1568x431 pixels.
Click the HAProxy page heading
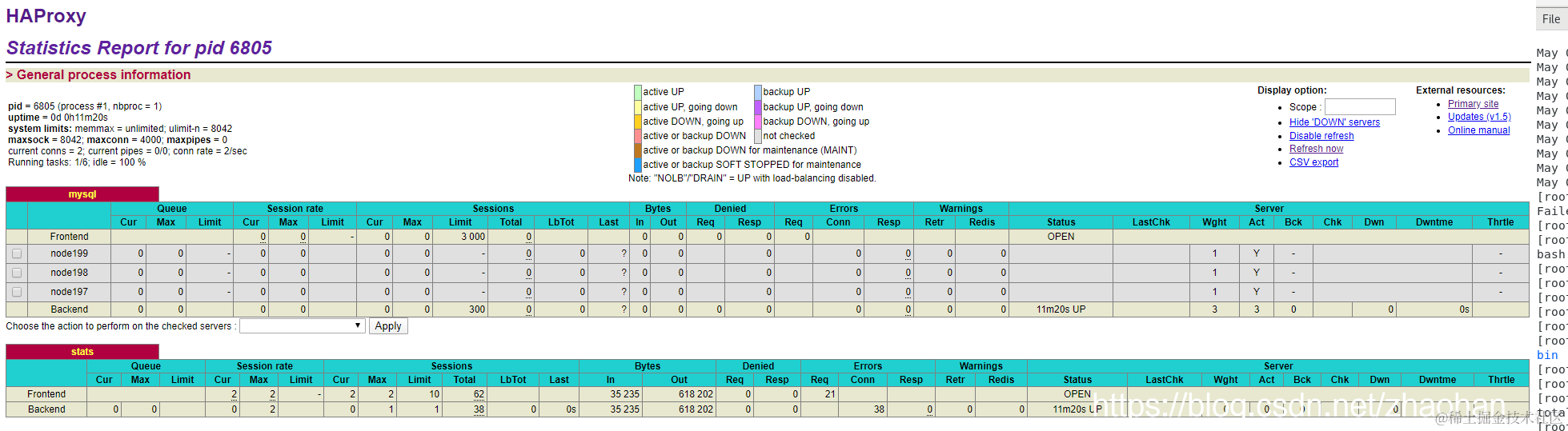coord(46,16)
